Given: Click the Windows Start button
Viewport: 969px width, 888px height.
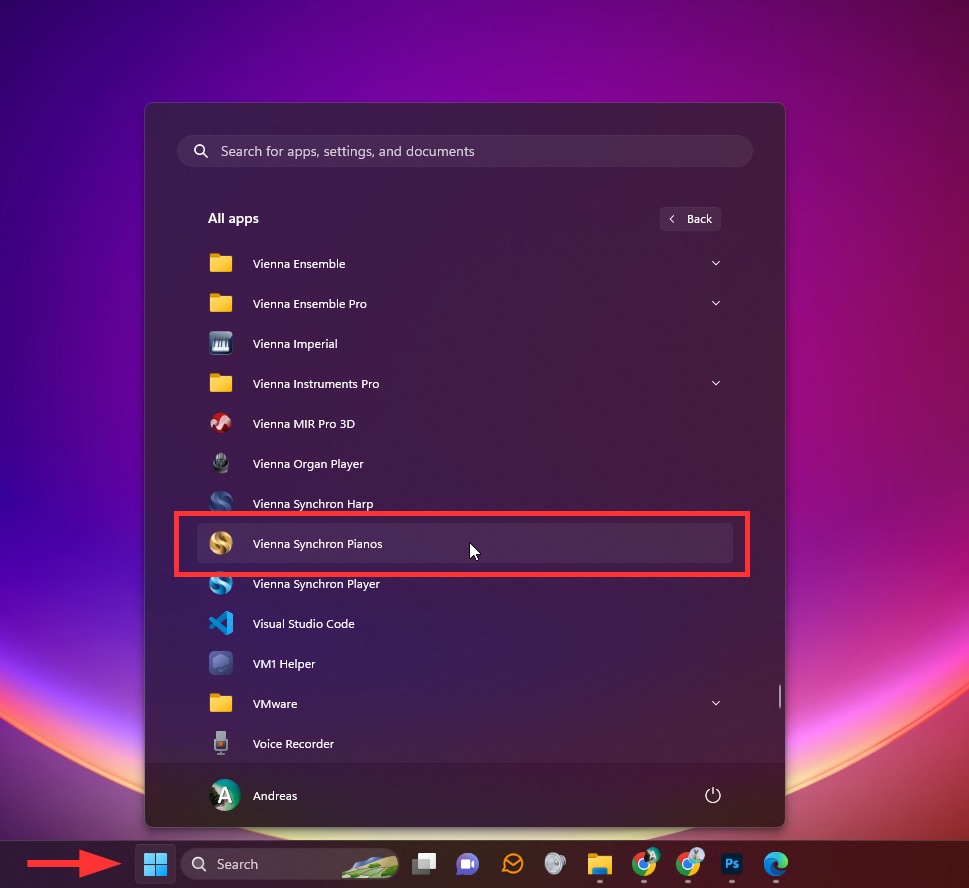Looking at the screenshot, I should [x=155, y=864].
